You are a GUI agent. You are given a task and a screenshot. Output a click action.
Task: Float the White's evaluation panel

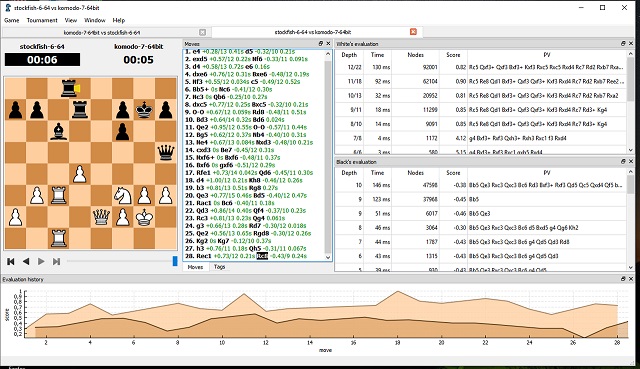[x=623, y=44]
